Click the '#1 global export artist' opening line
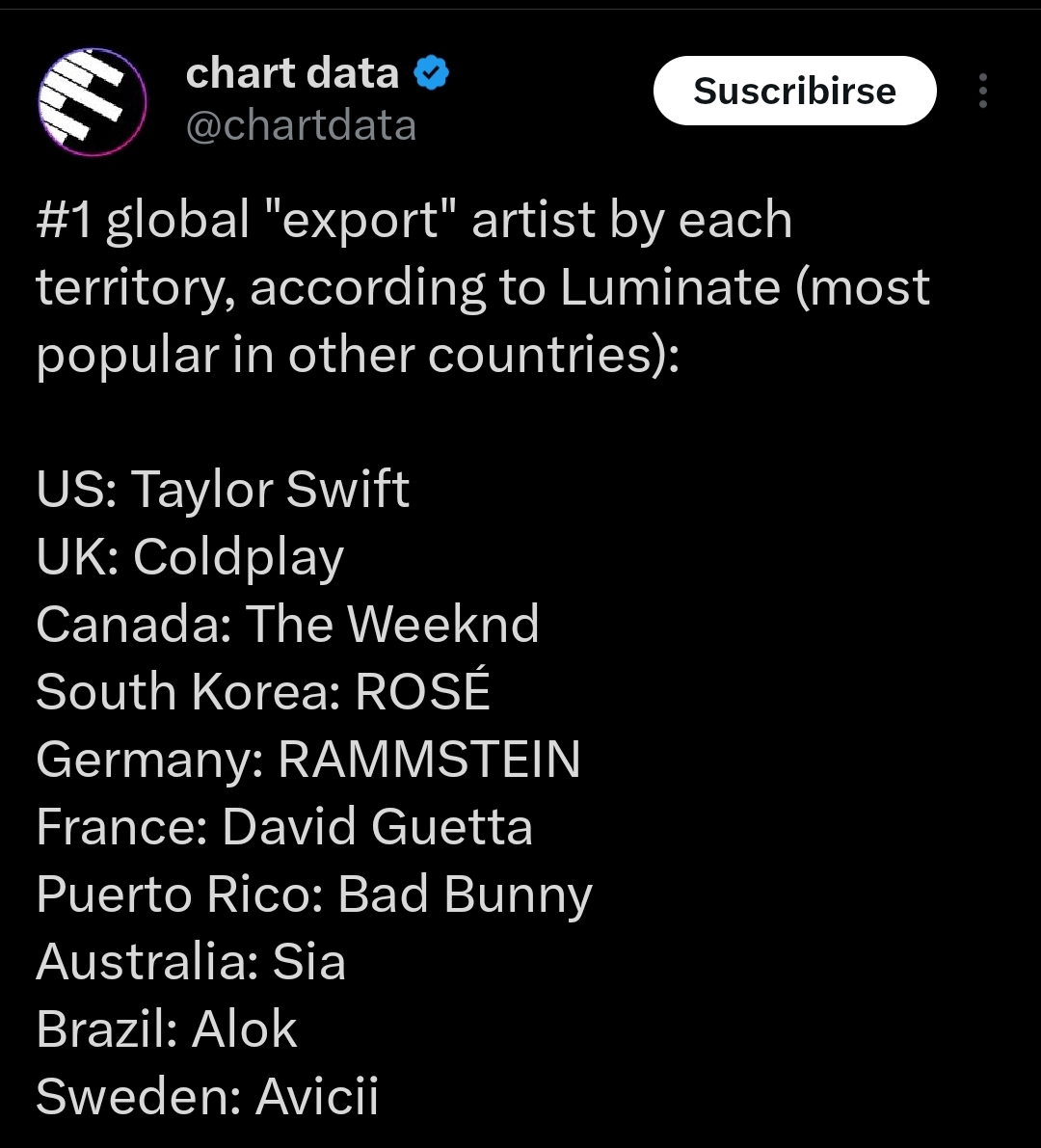 (x=414, y=220)
